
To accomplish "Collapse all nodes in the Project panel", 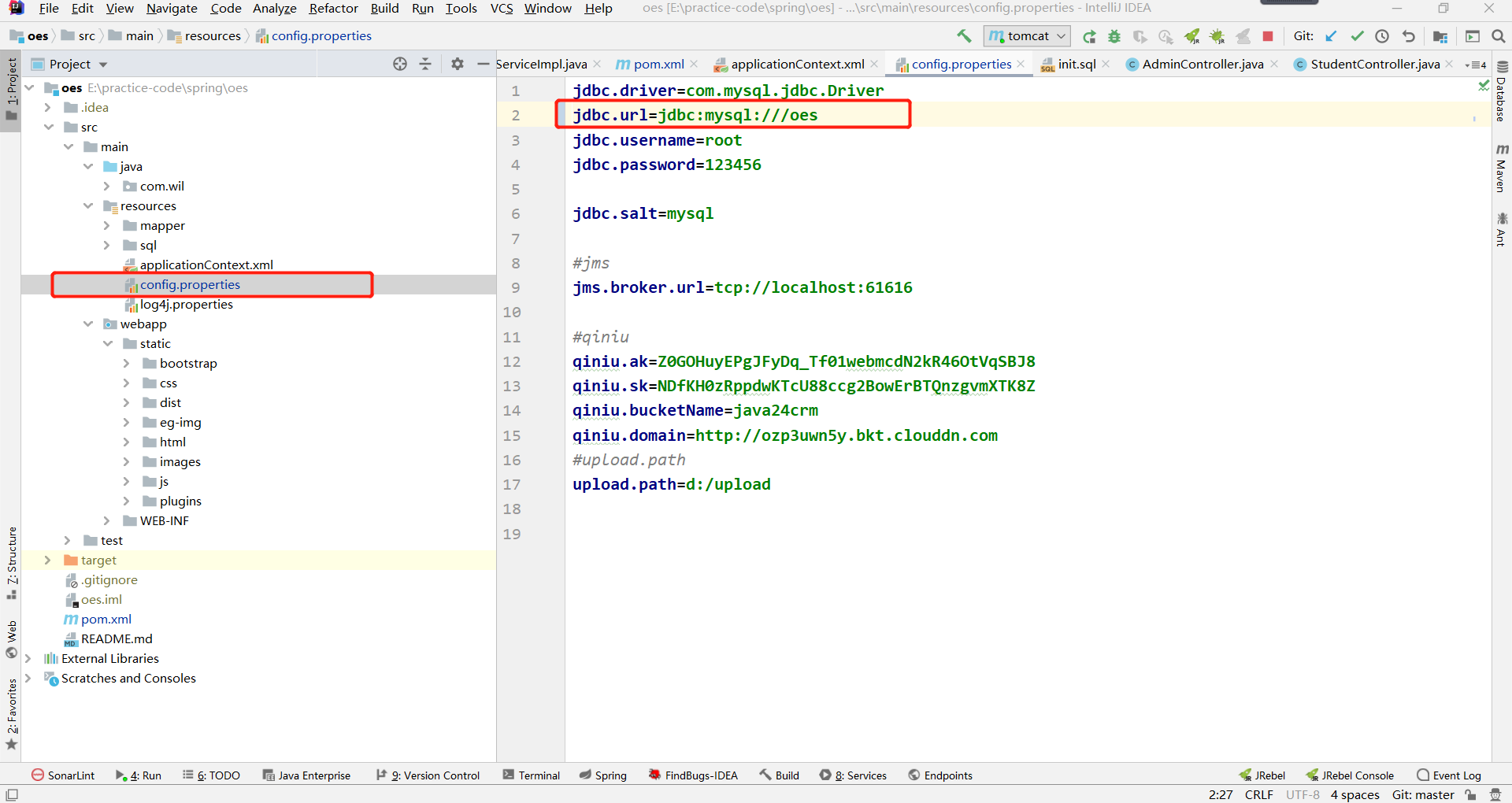I will 425,65.
